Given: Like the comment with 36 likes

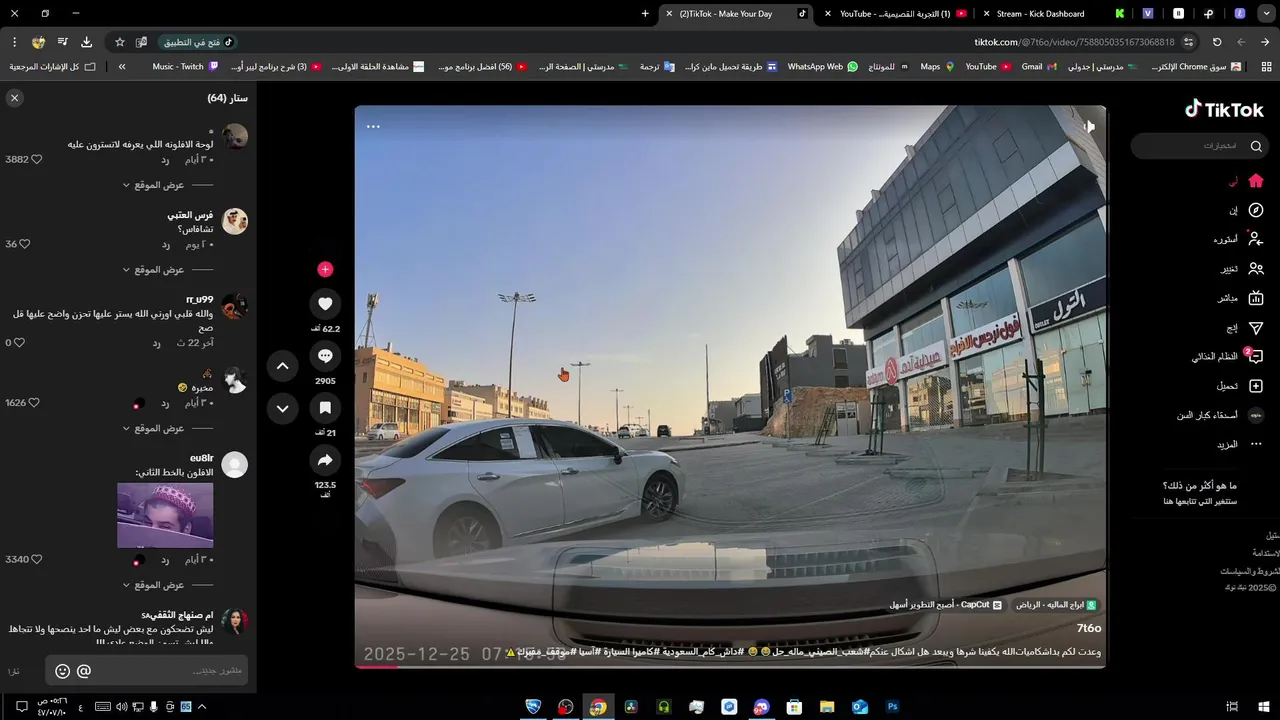Looking at the screenshot, I should (25, 244).
